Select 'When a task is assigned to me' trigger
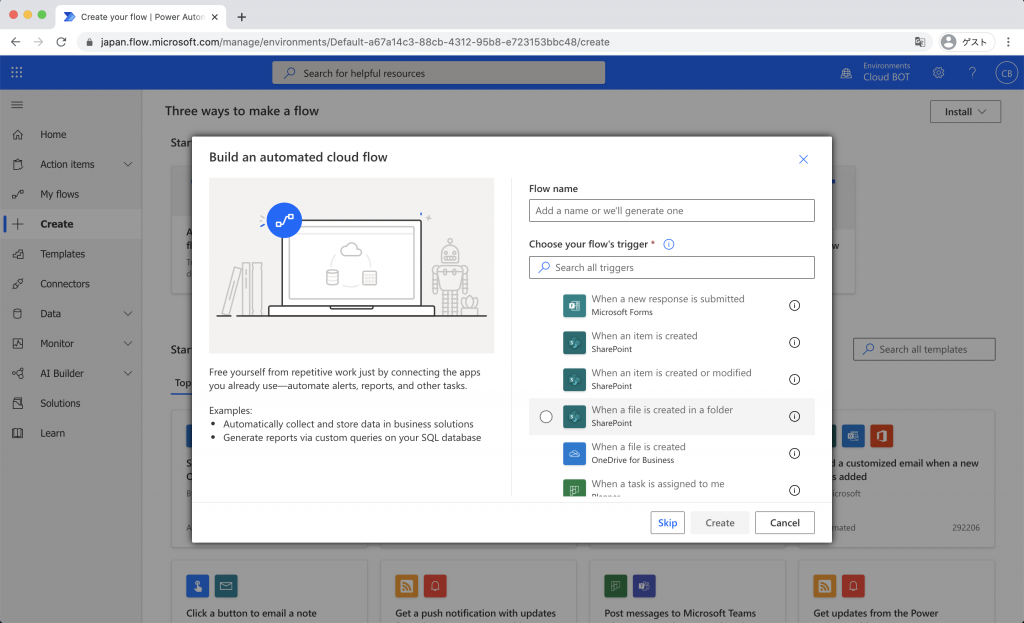Viewport: 1024px width, 623px height. pos(671,488)
